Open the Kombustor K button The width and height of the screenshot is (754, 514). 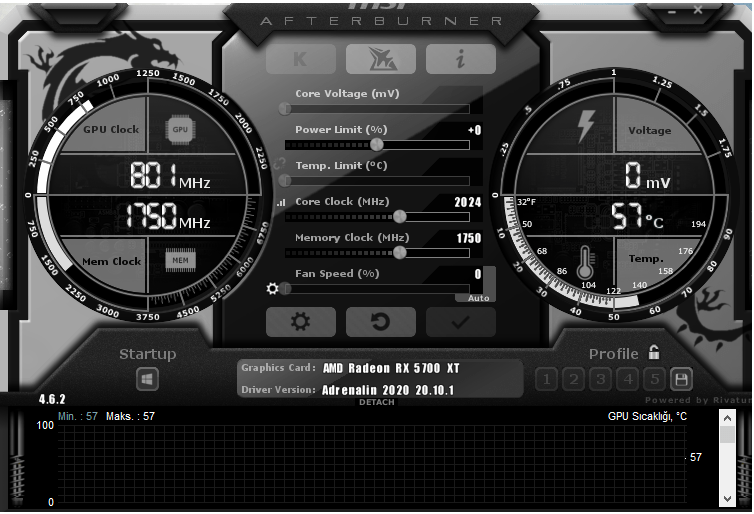(x=301, y=59)
